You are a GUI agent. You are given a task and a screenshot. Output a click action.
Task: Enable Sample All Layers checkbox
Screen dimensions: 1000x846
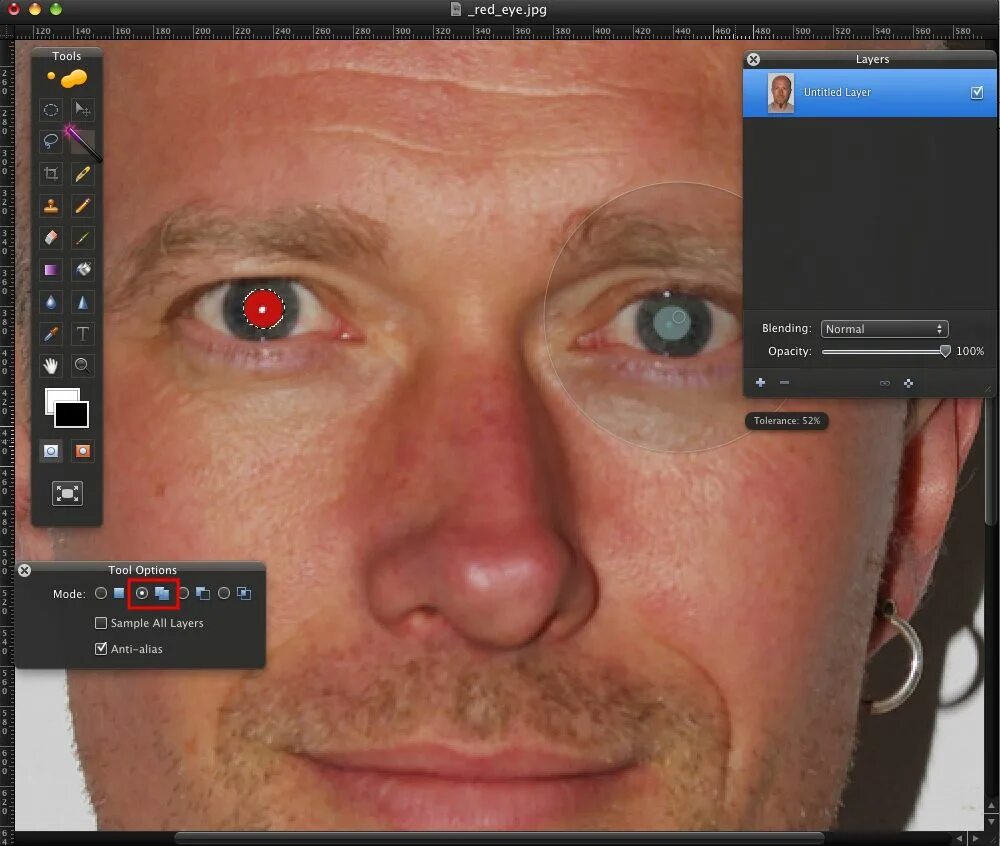101,623
